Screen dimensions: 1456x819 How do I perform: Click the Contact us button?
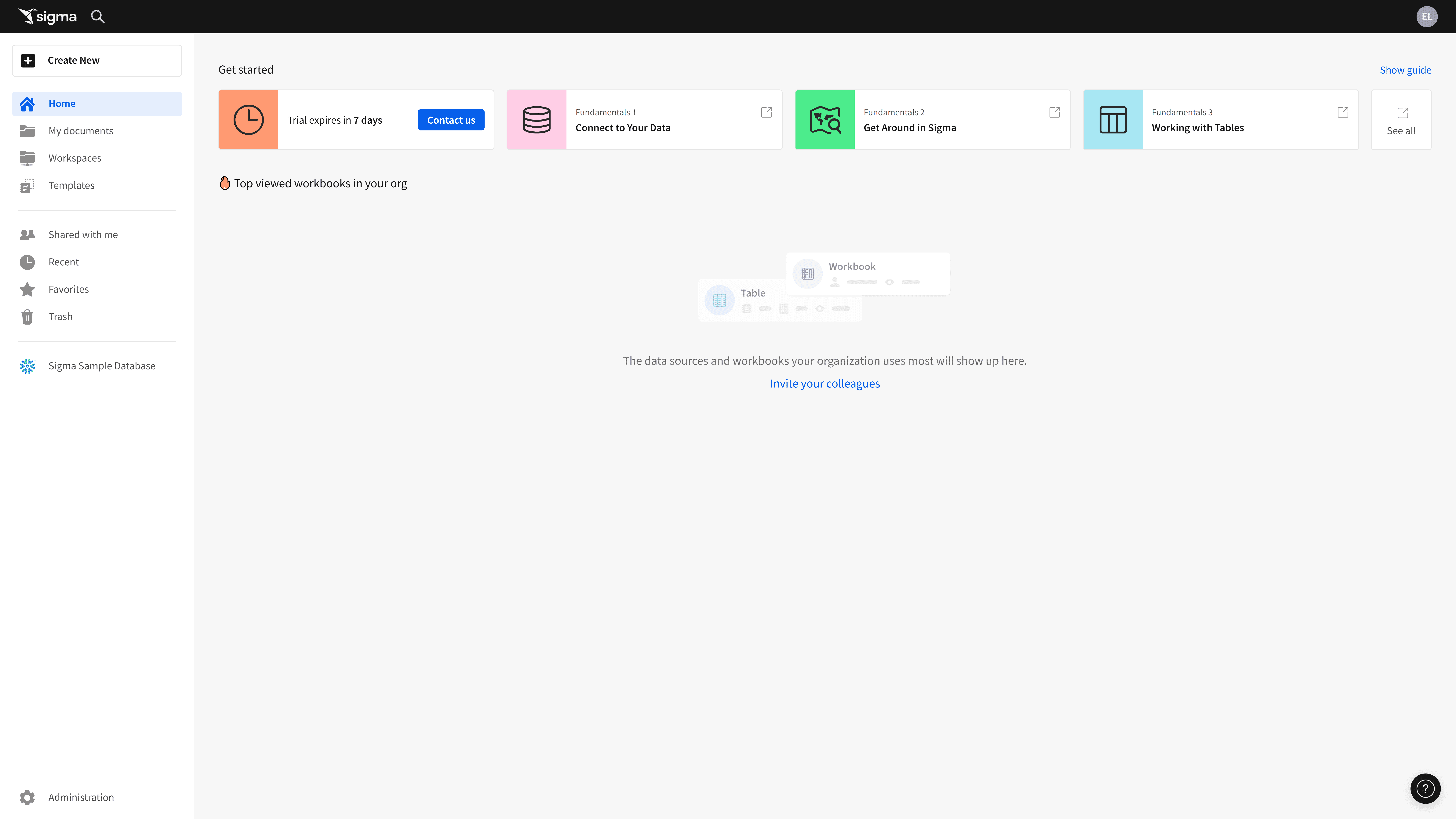(451, 120)
